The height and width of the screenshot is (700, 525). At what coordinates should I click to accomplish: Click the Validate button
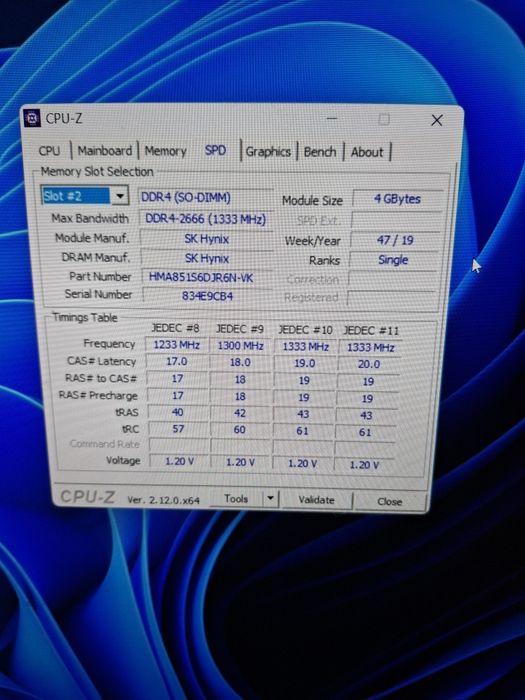[317, 500]
